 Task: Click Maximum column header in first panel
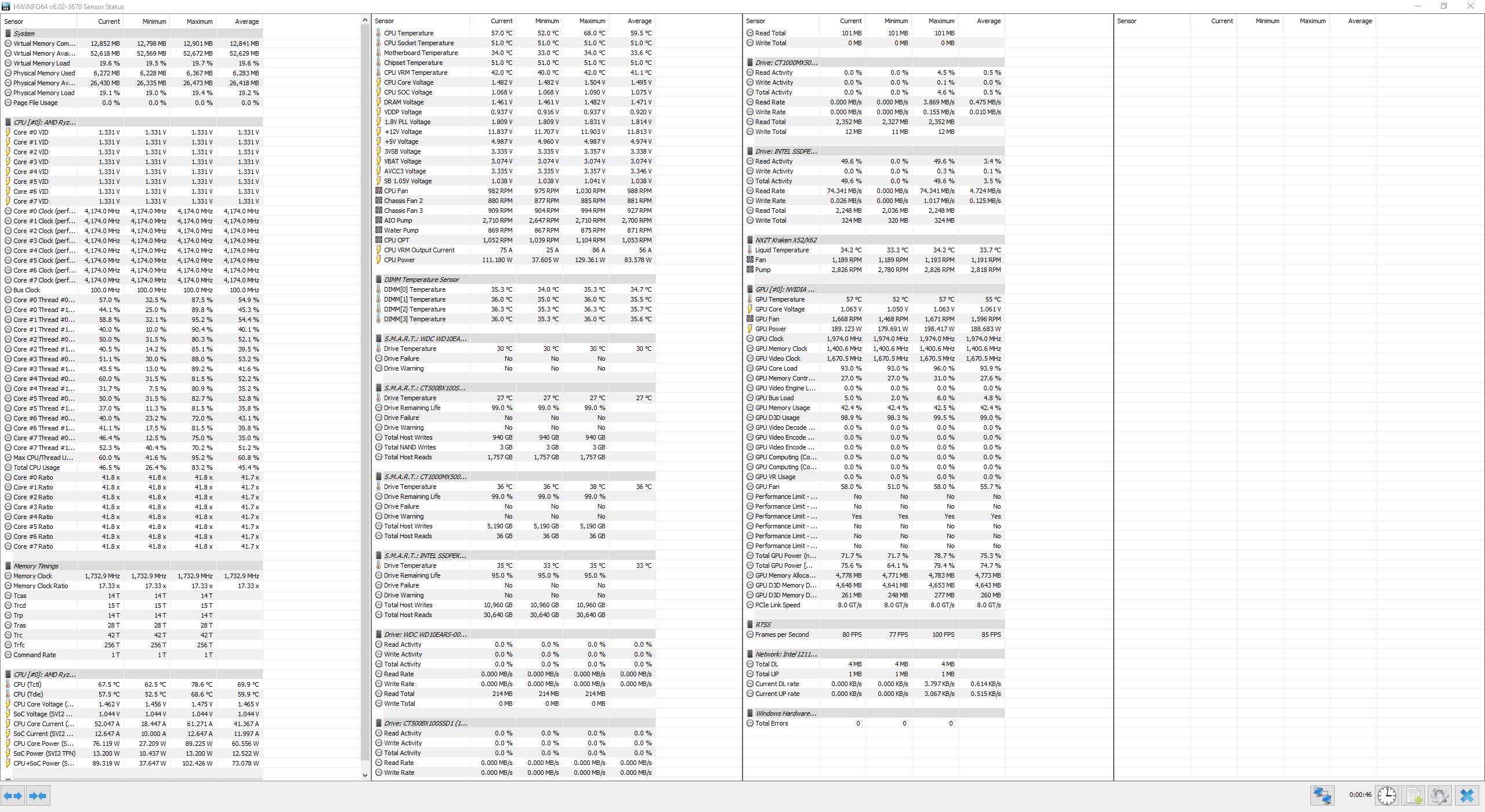pyautogui.click(x=199, y=21)
